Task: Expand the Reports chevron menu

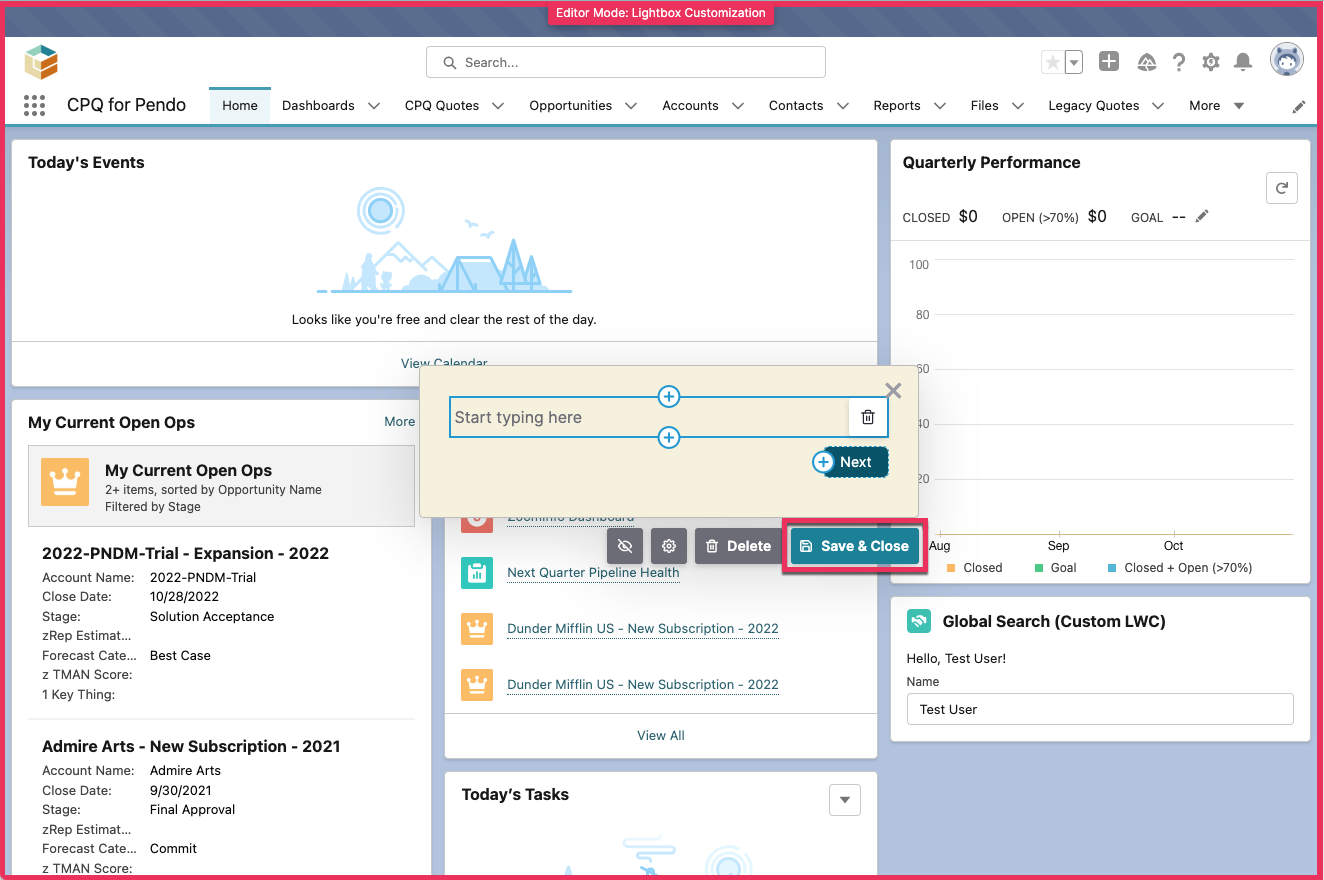Action: coord(940,105)
